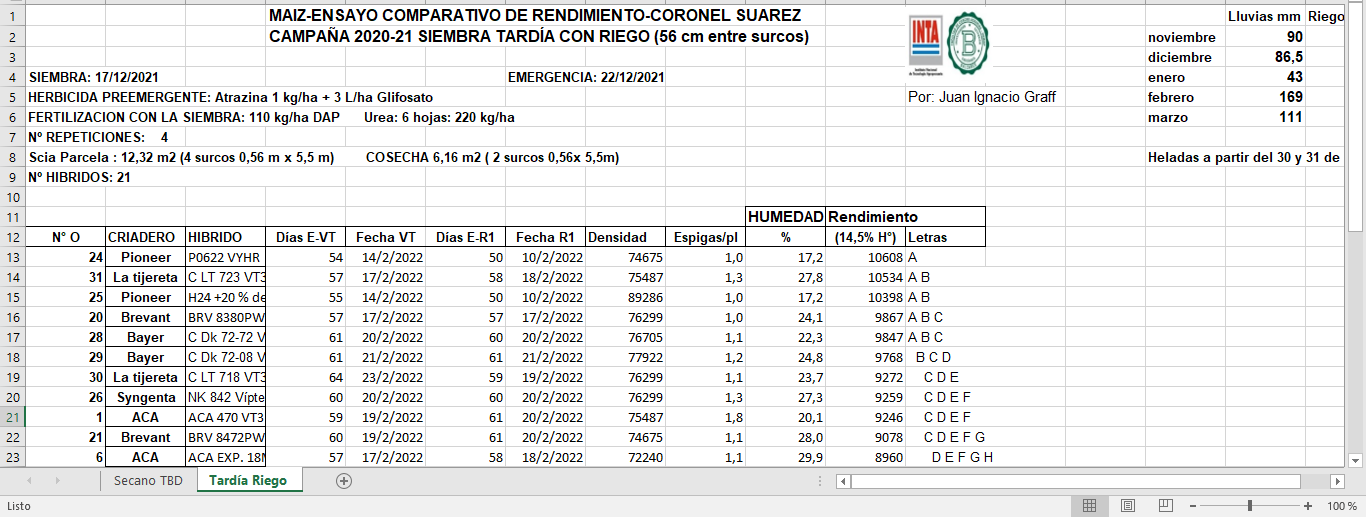This screenshot has width=1366, height=517.
Task: Go to previous sheet navigation arrow
Action: (x=29, y=481)
